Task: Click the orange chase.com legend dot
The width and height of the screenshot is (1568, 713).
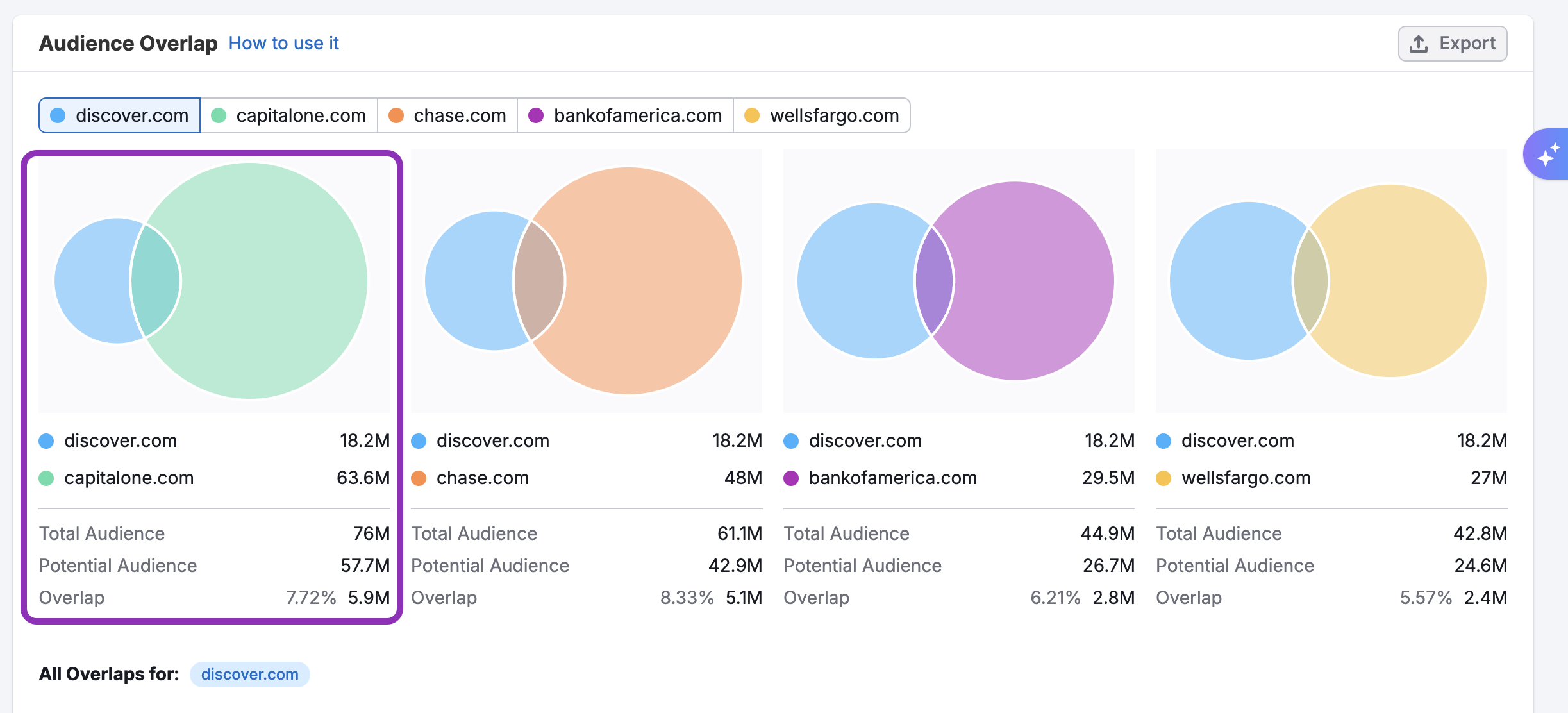Action: [x=419, y=478]
